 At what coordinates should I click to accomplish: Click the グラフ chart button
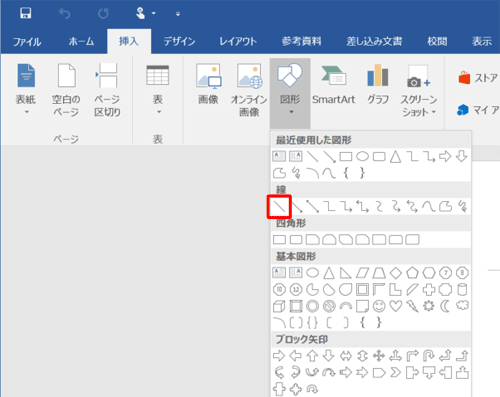coord(378,85)
